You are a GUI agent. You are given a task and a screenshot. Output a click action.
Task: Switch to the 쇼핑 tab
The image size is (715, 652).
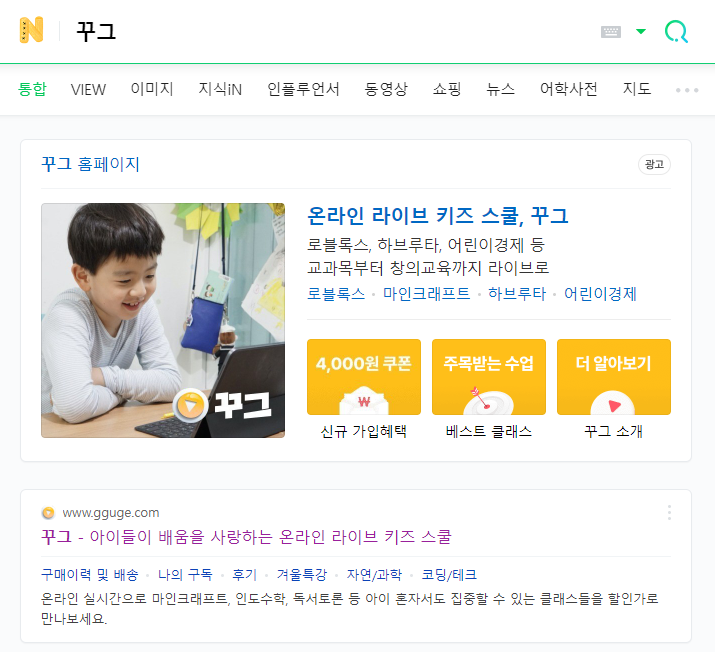click(x=447, y=89)
